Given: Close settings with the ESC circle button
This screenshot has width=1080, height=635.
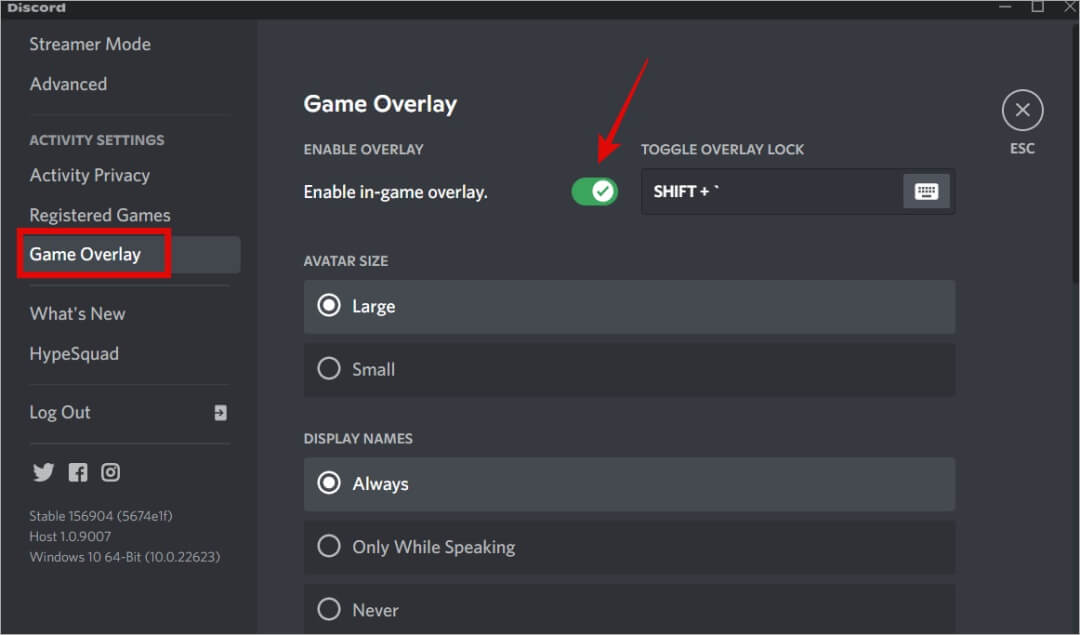Looking at the screenshot, I should point(1022,110).
